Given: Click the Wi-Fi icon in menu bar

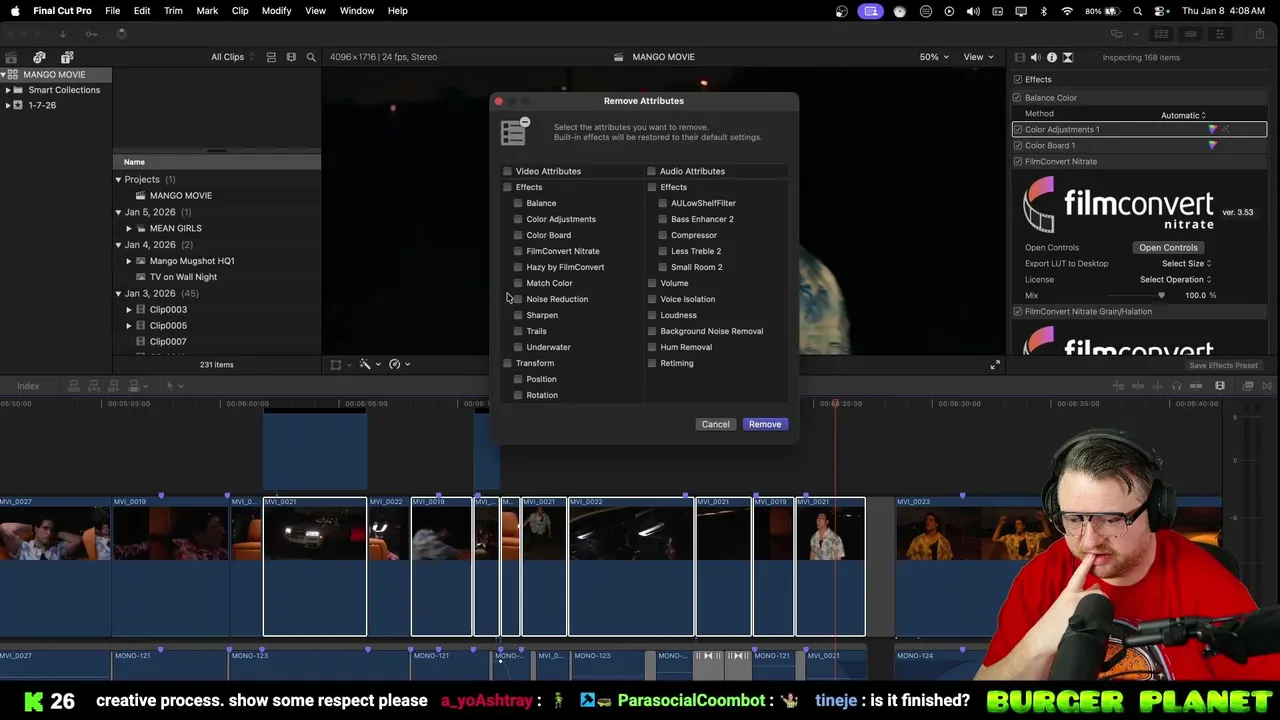Looking at the screenshot, I should pos(1067,11).
